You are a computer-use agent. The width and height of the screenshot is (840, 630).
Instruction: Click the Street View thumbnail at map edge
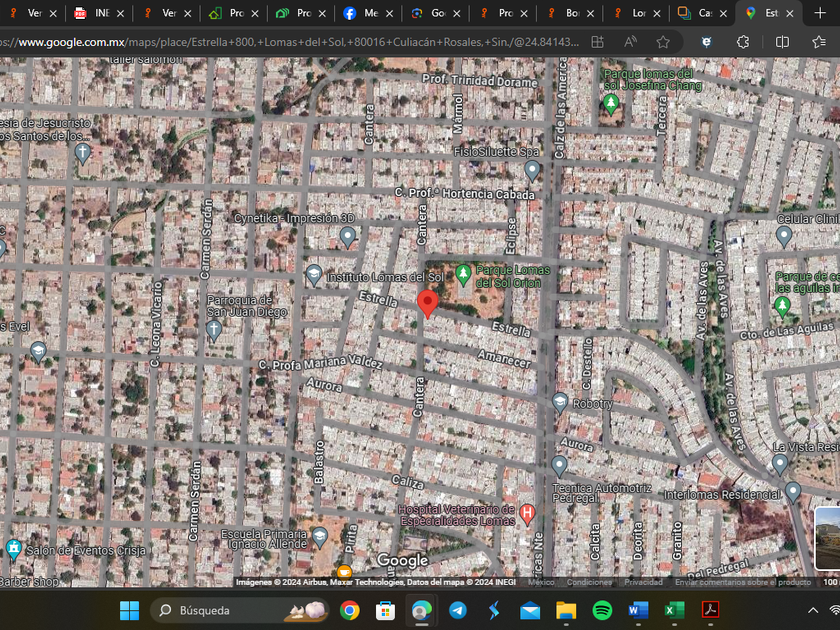[828, 538]
